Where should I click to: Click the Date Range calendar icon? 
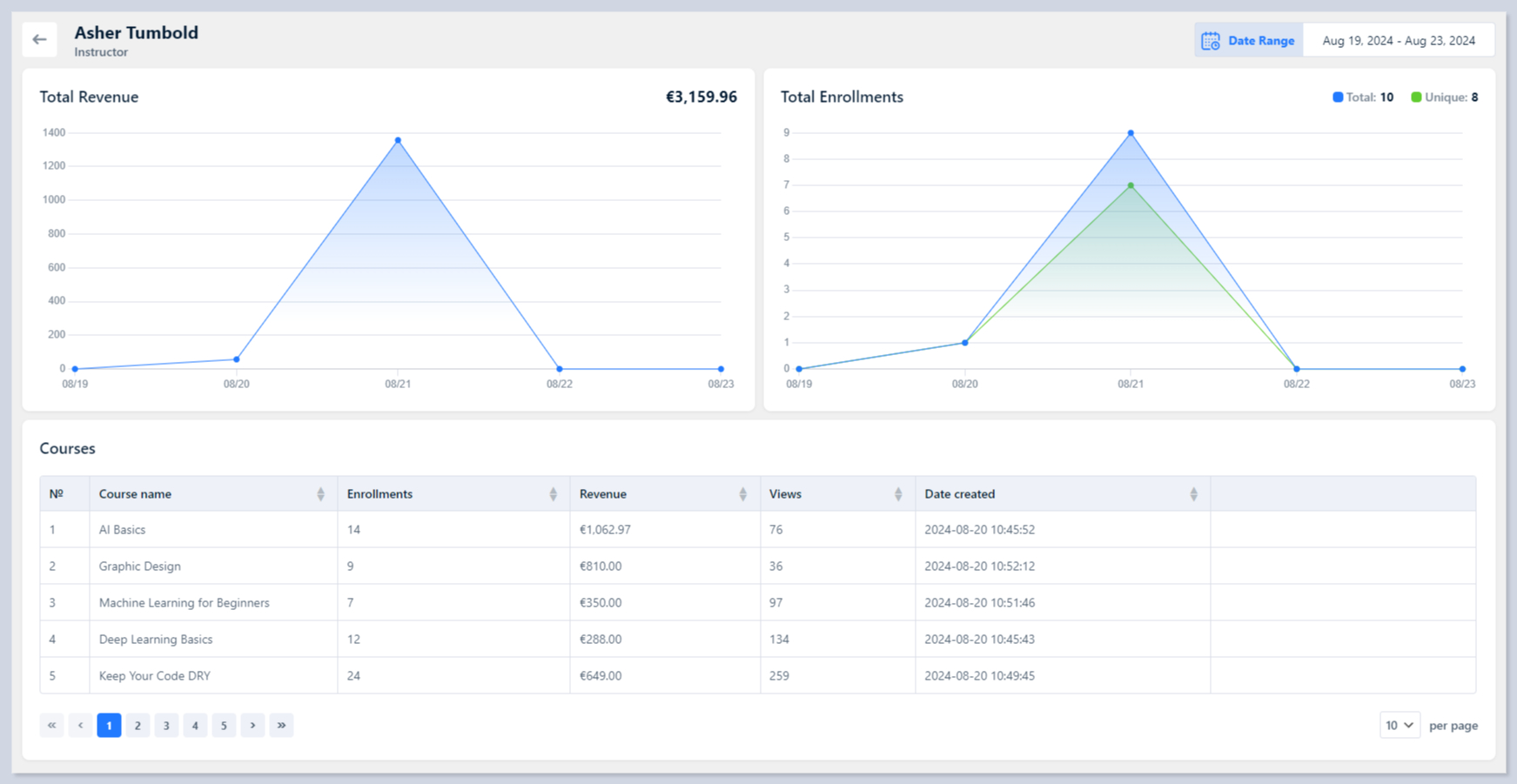(1210, 41)
